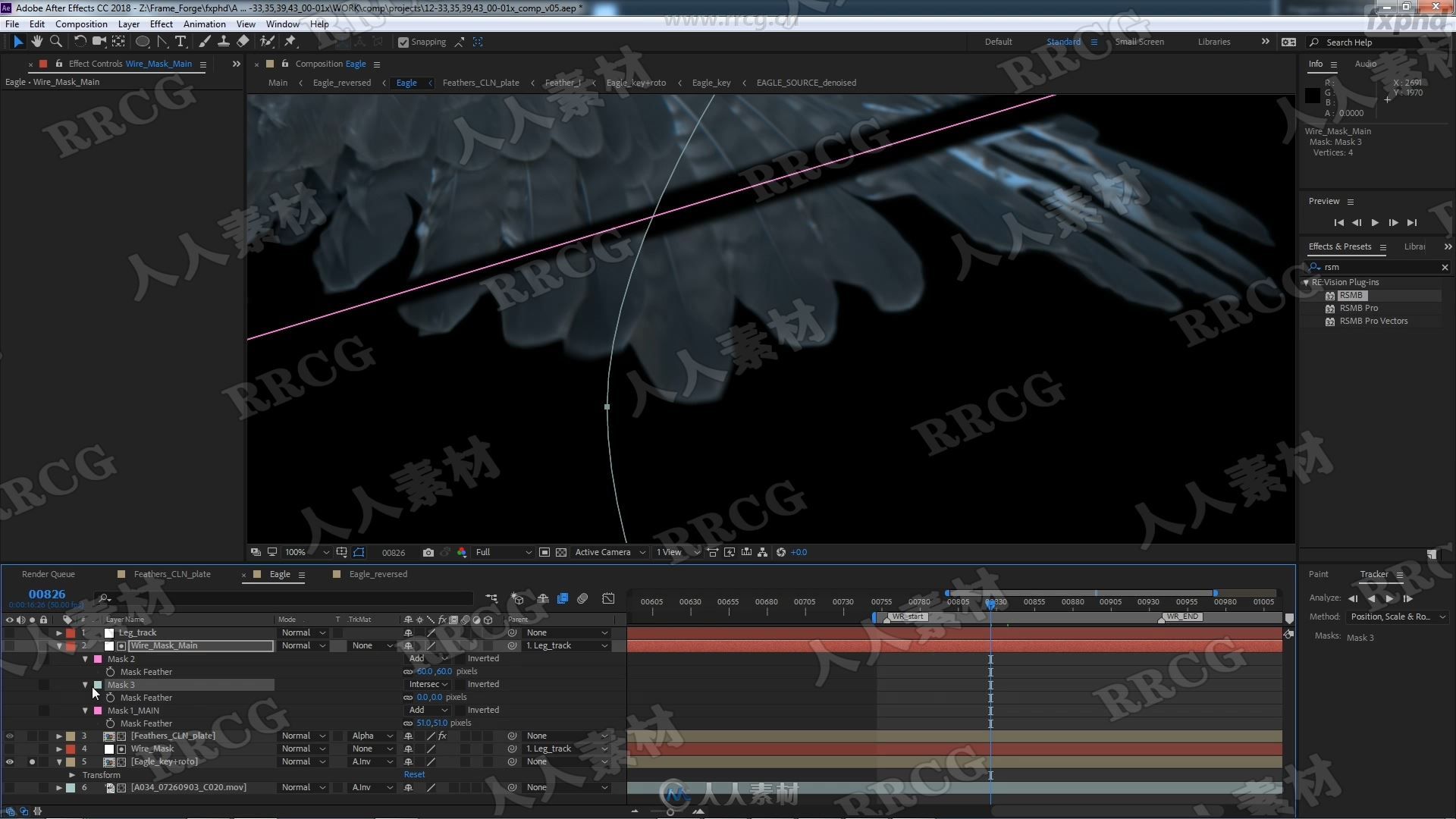Expand the Mask1_MAIN layer properties
1456x819 pixels.
coord(85,710)
